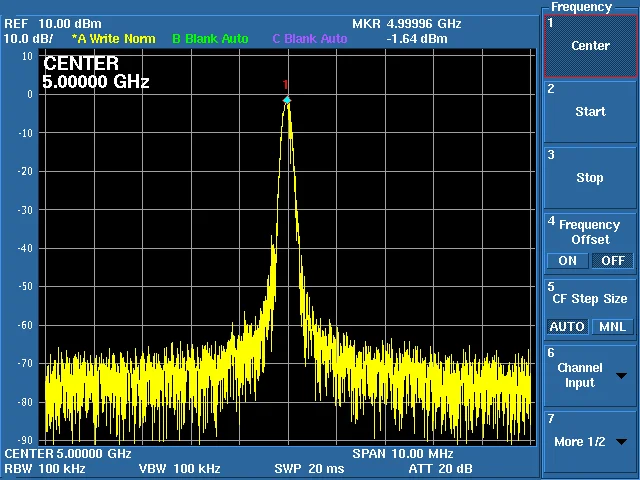Click the C Blank Auto trace label
Image resolution: width=640 pixels, height=480 pixels.
(x=310, y=39)
